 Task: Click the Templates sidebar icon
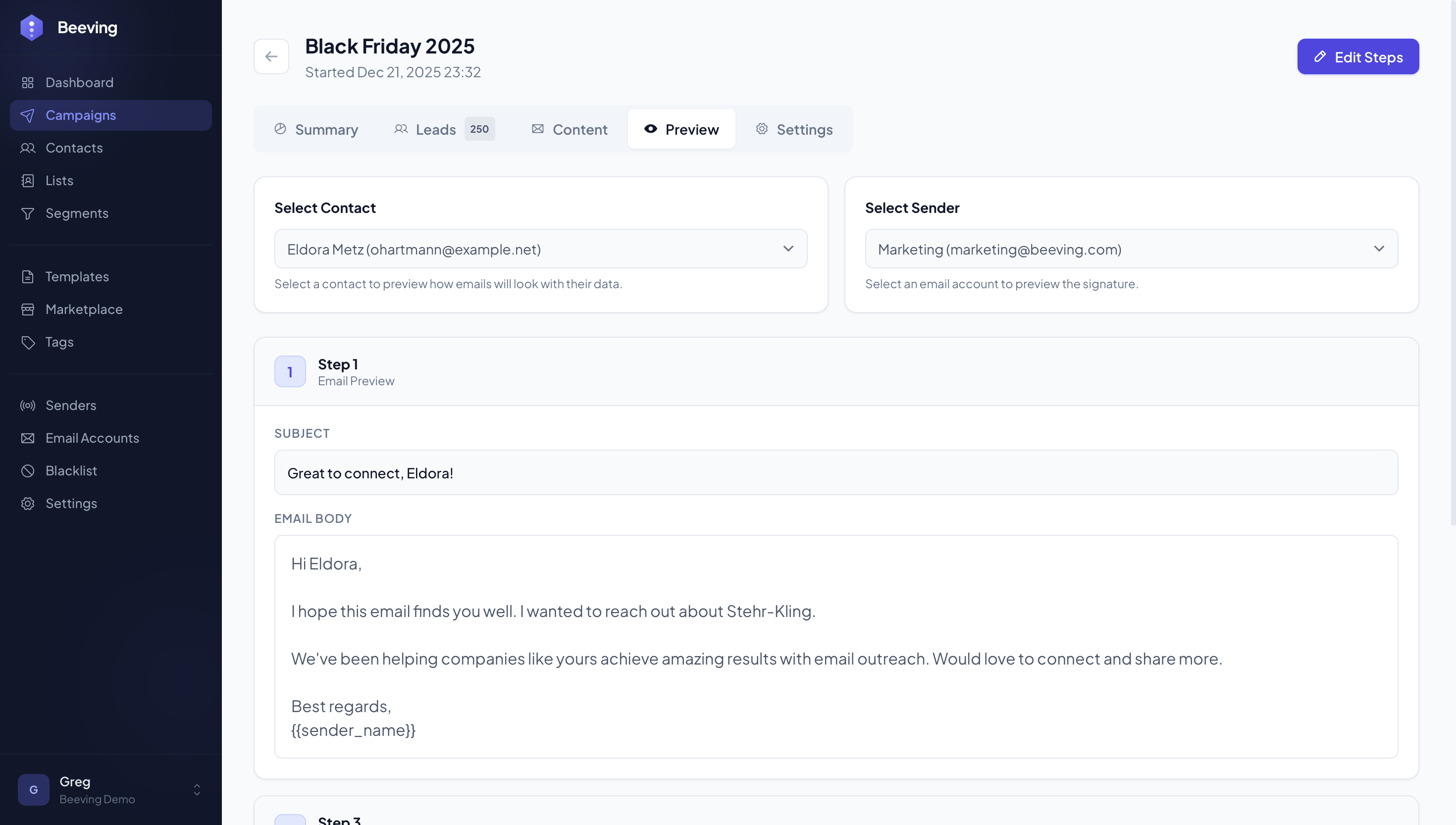[28, 276]
